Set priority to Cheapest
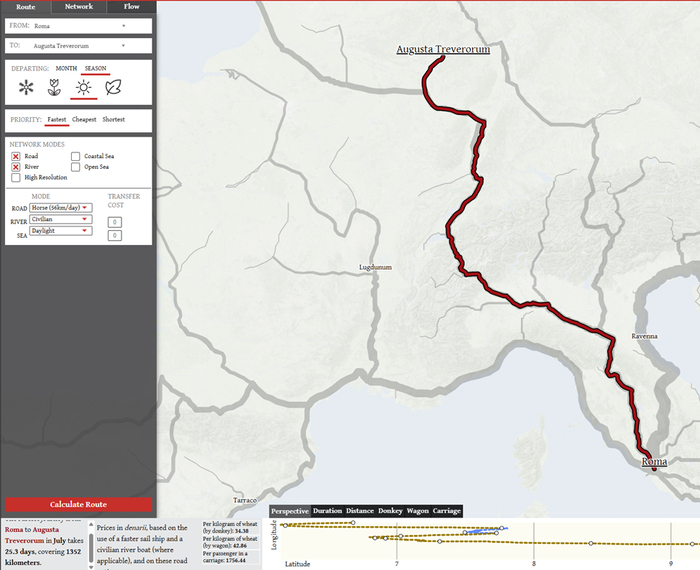The height and width of the screenshot is (570, 700). click(x=84, y=120)
